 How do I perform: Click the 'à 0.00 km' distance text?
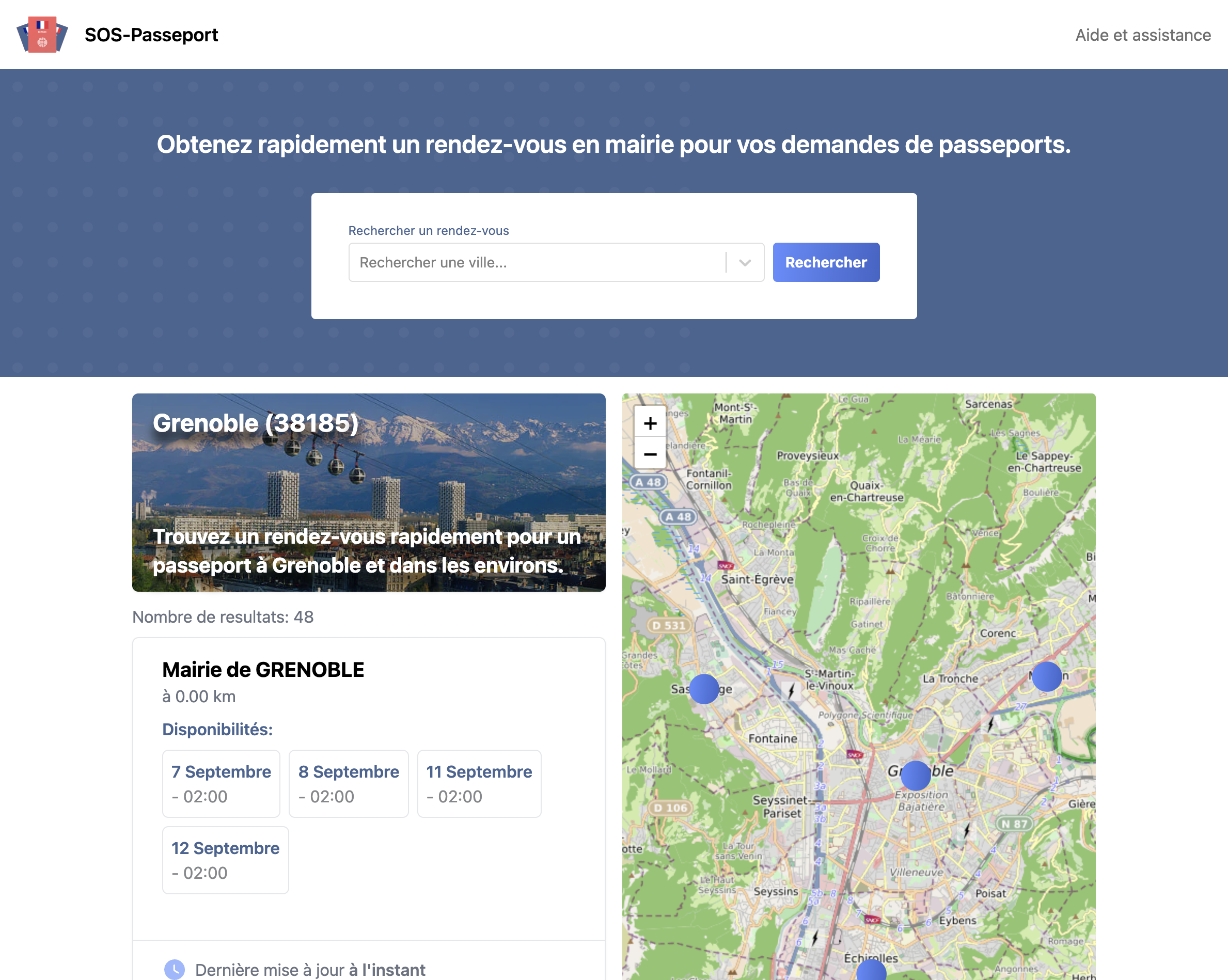pos(199,697)
